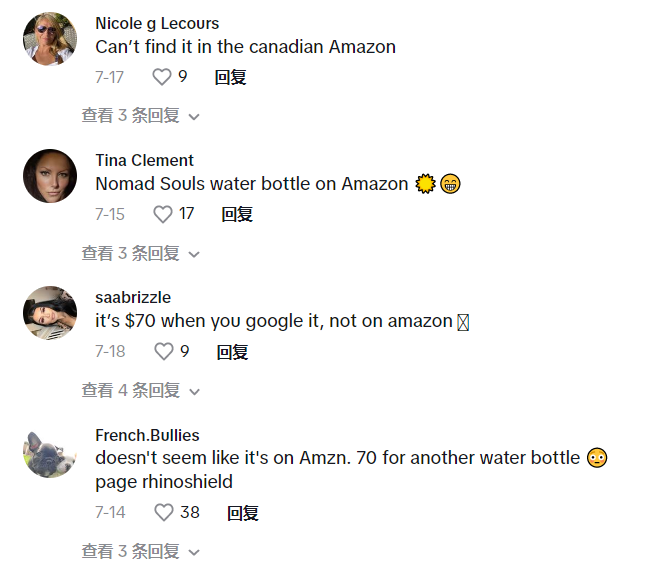
Task: Reply to French.Bullies' comment
Action: (242, 513)
